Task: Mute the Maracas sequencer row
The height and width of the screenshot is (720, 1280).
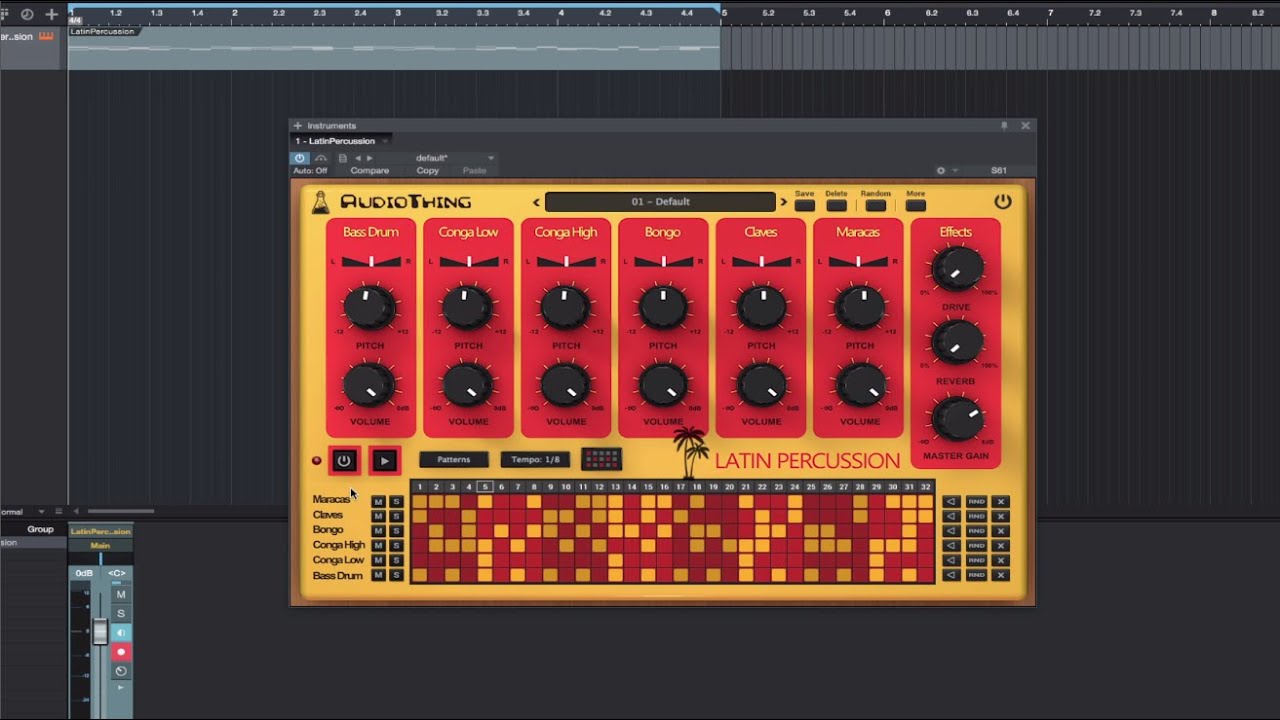Action: coord(378,501)
